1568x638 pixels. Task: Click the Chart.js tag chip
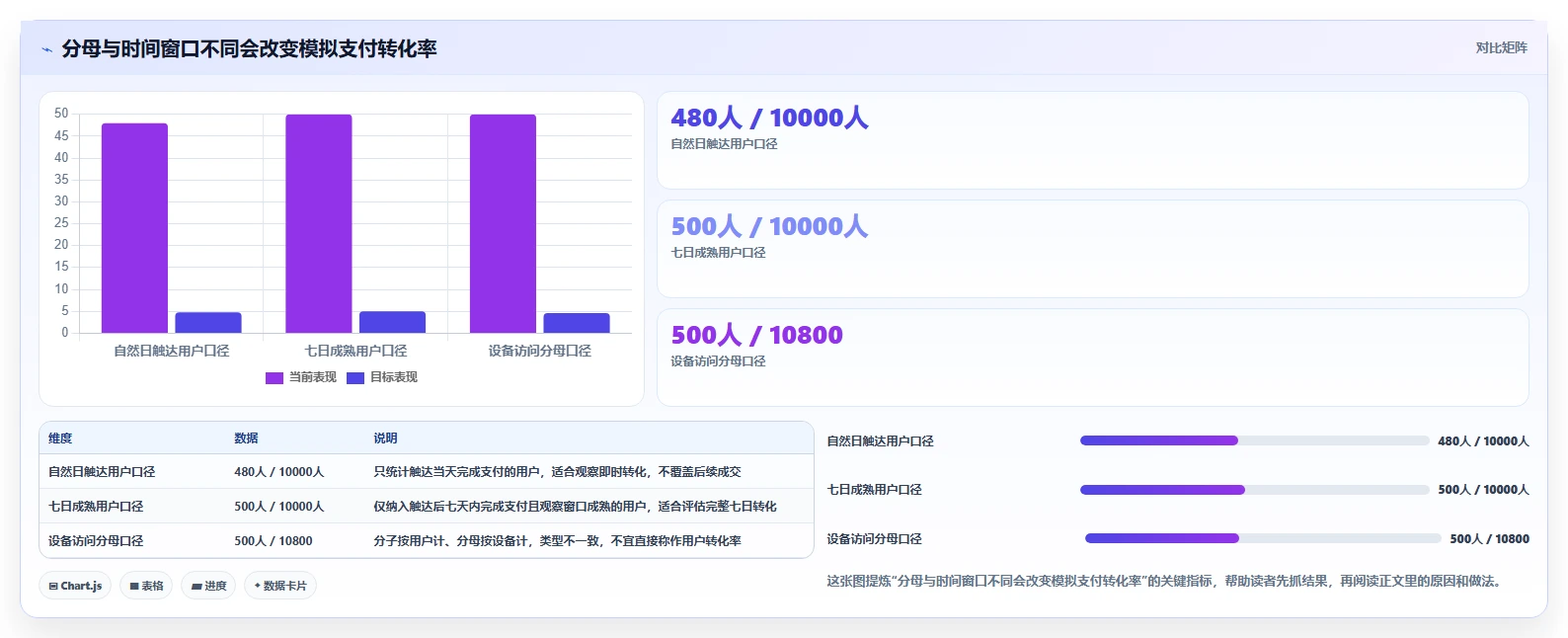click(75, 586)
